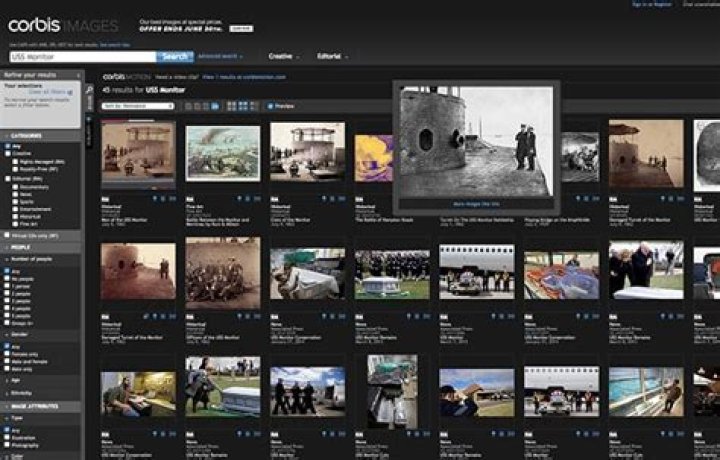Switch to the third grid layout icon
Image resolution: width=720 pixels, height=460 pixels.
coord(254,107)
